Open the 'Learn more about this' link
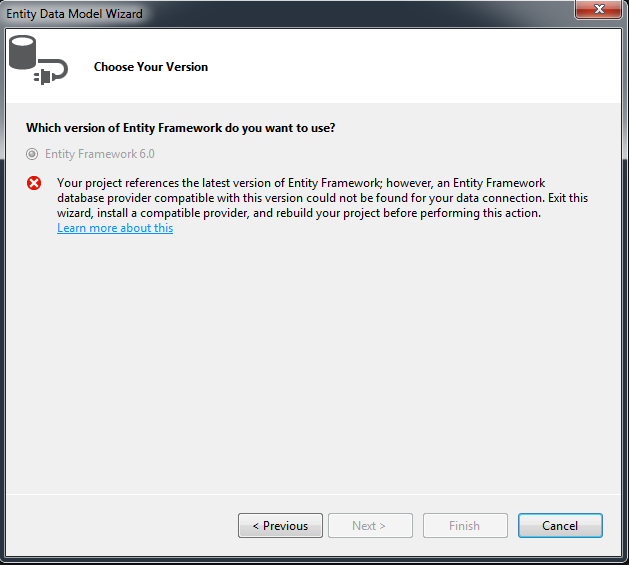This screenshot has height=565, width=629. tap(115, 228)
